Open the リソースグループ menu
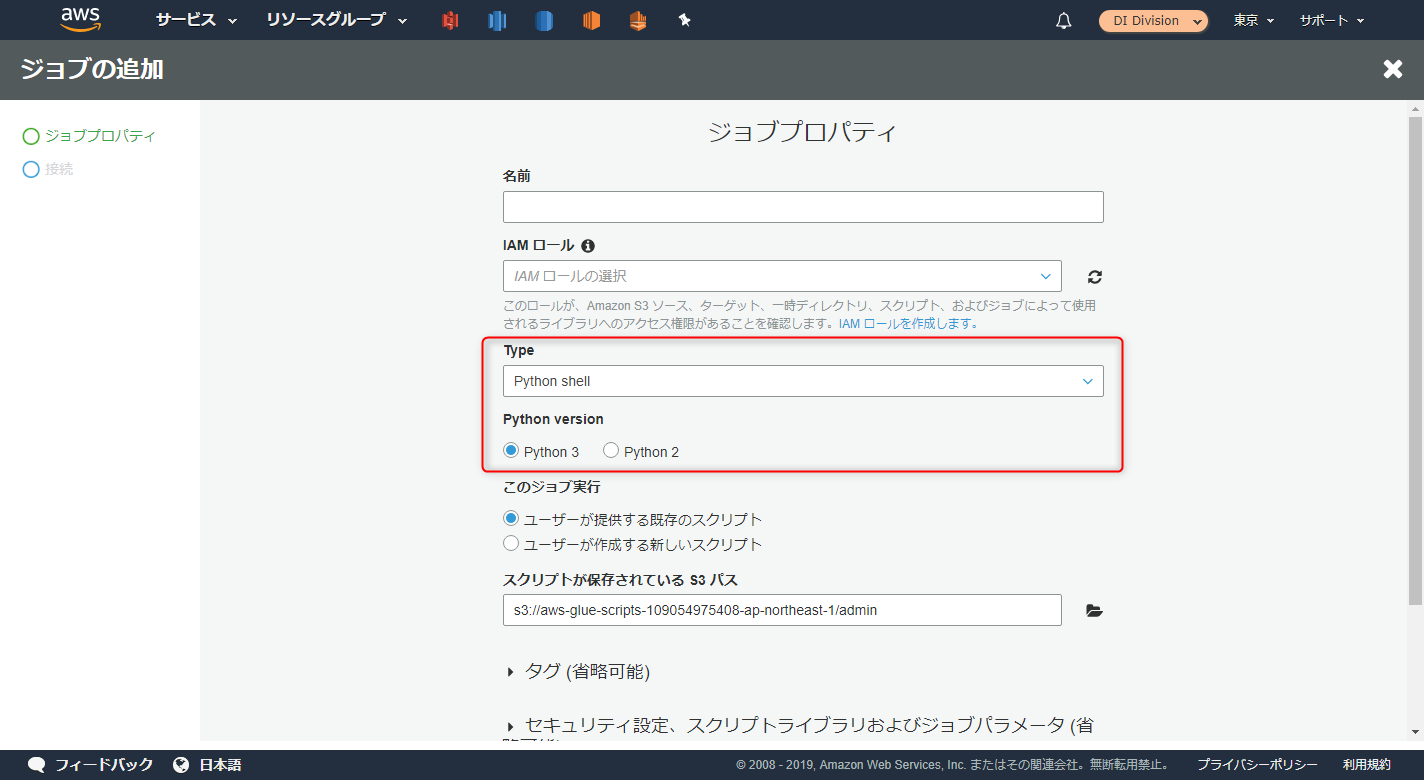 [x=327, y=20]
